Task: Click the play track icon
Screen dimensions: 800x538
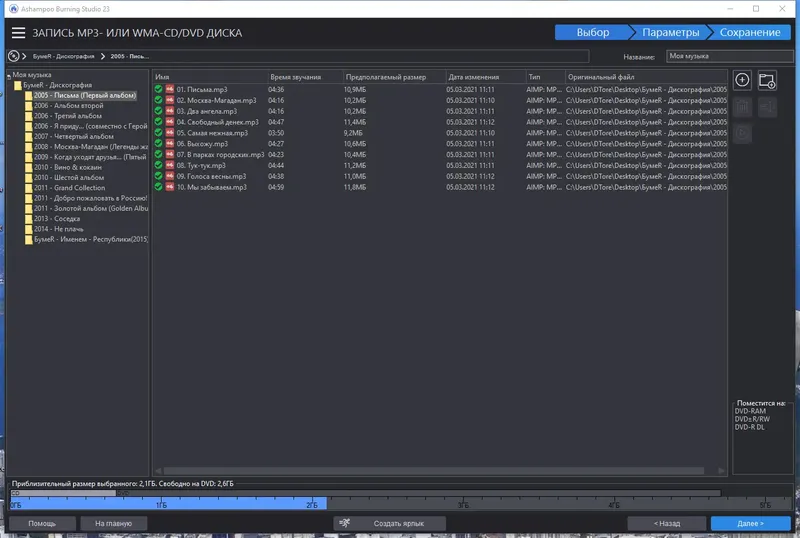Action: [742, 133]
